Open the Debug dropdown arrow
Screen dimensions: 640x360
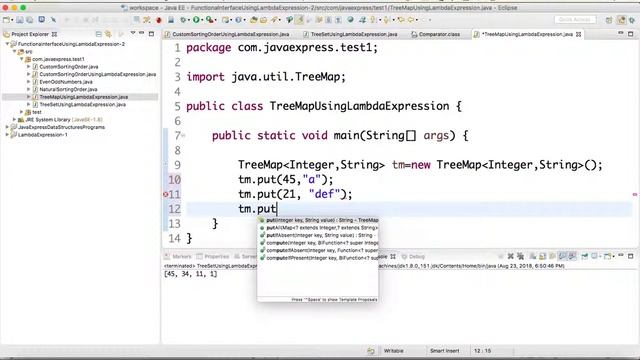coord(189,20)
